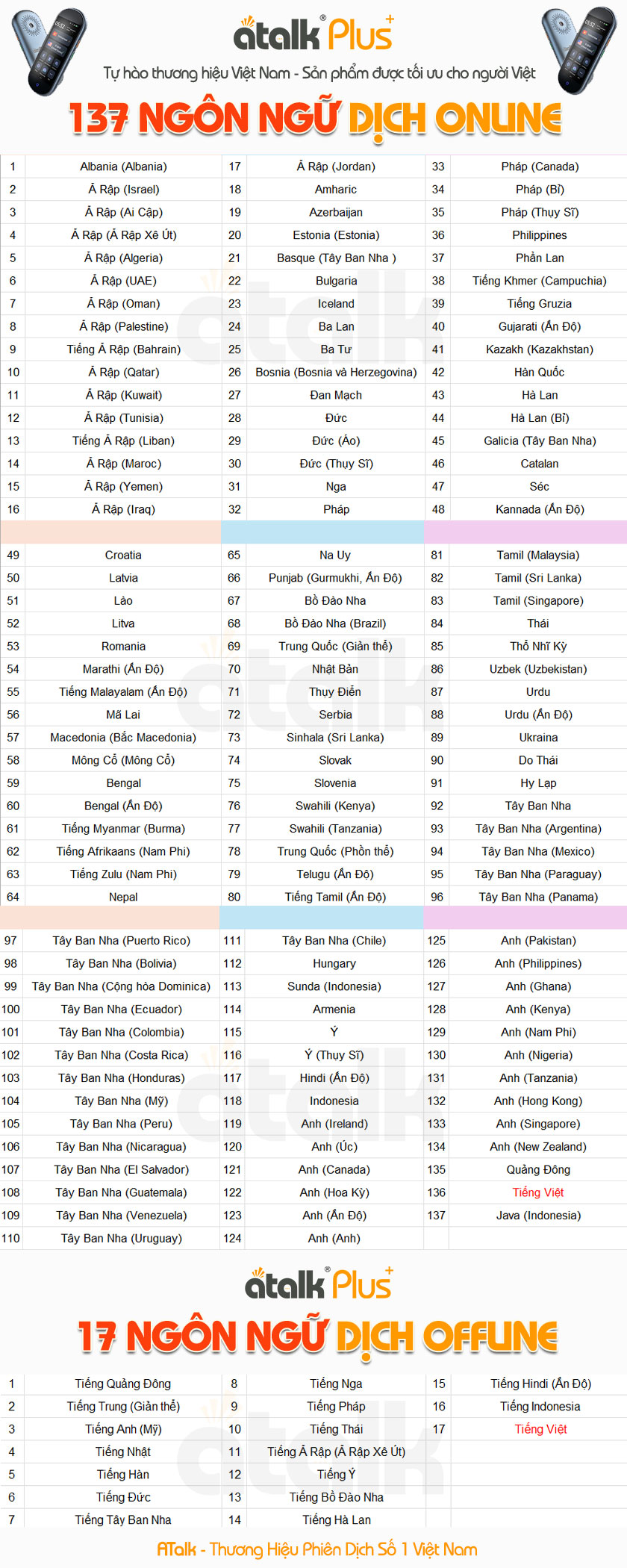Screen dimensions: 627x1568
Task: Select "Trung Quốc (Giản thể)" in online list
Action: click(335, 646)
